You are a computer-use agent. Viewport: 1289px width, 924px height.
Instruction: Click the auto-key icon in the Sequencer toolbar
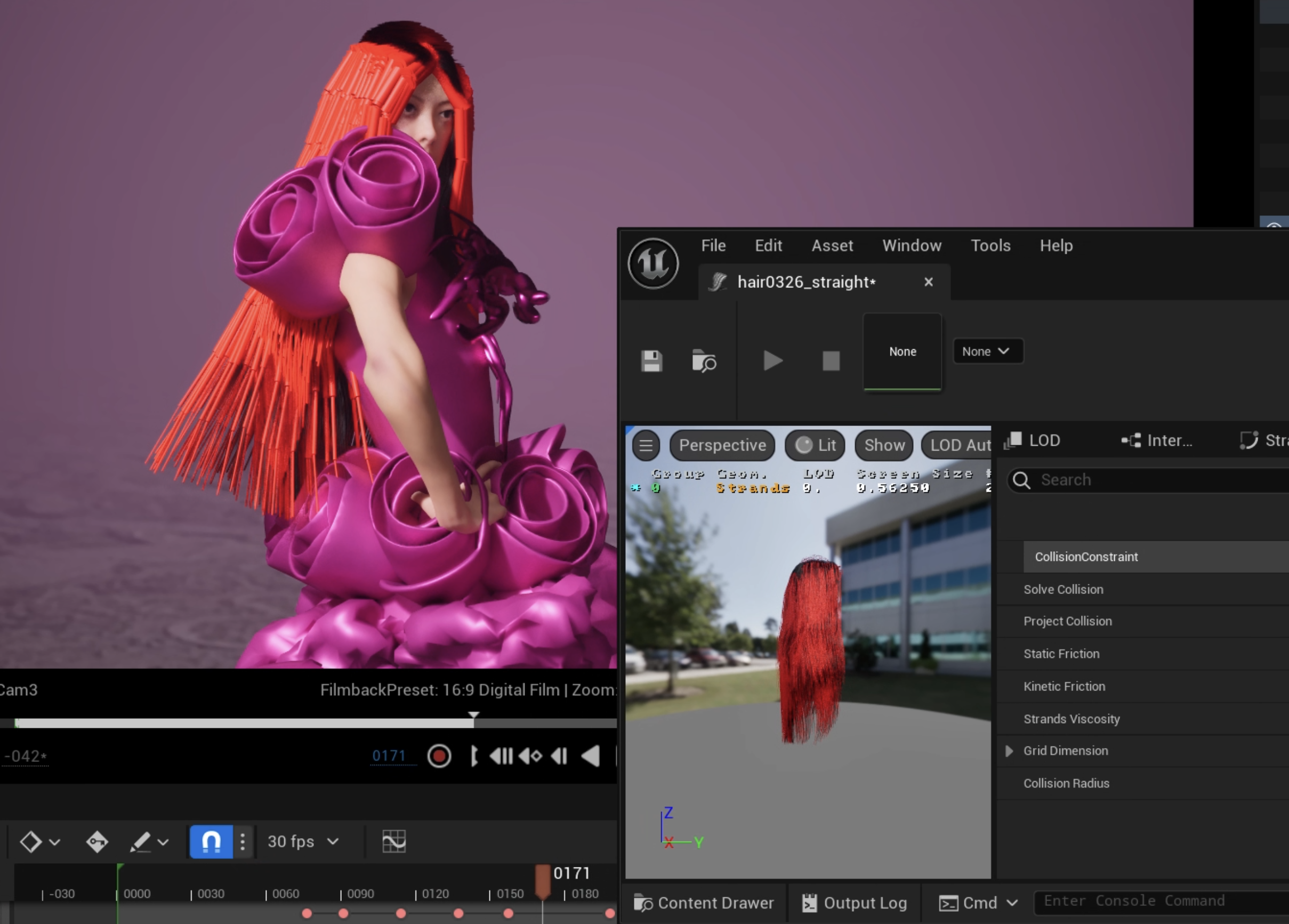pyautogui.click(x=97, y=841)
